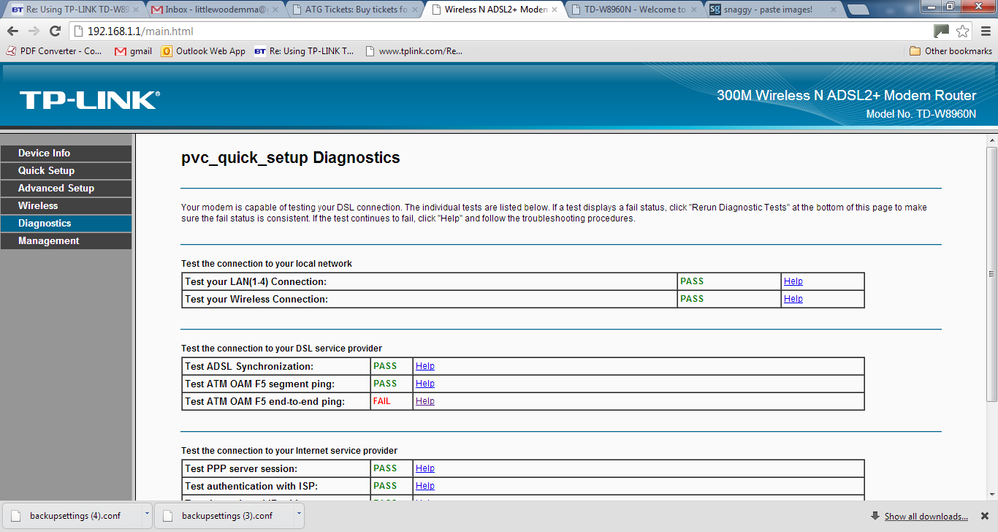Click Help for ADSL Synchronization test
The width and height of the screenshot is (998, 532).
(425, 366)
